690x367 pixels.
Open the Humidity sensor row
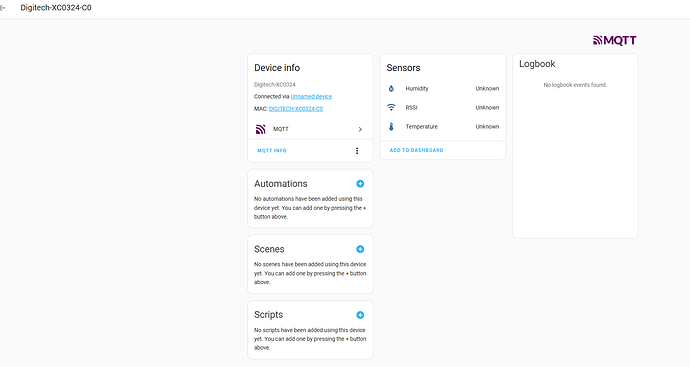coord(443,88)
